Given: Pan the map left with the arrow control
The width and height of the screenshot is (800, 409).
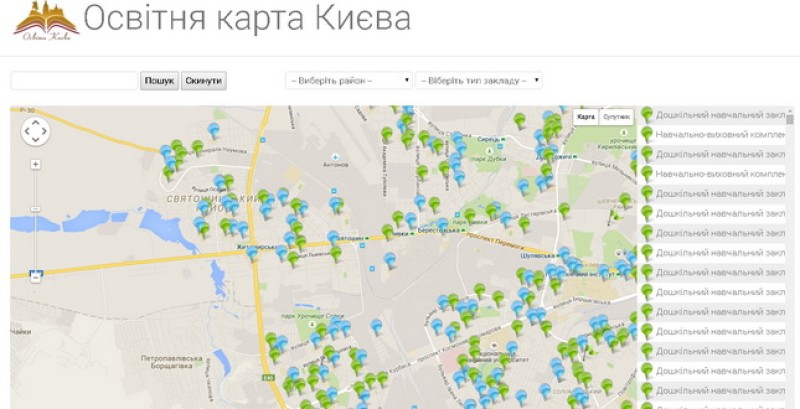Looking at the screenshot, I should tap(27, 132).
